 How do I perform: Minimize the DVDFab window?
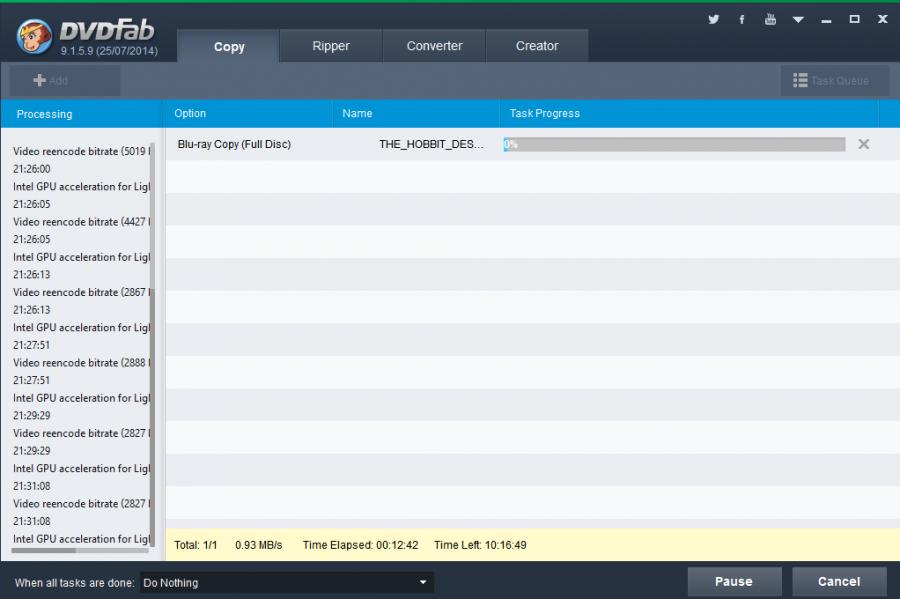pos(826,20)
